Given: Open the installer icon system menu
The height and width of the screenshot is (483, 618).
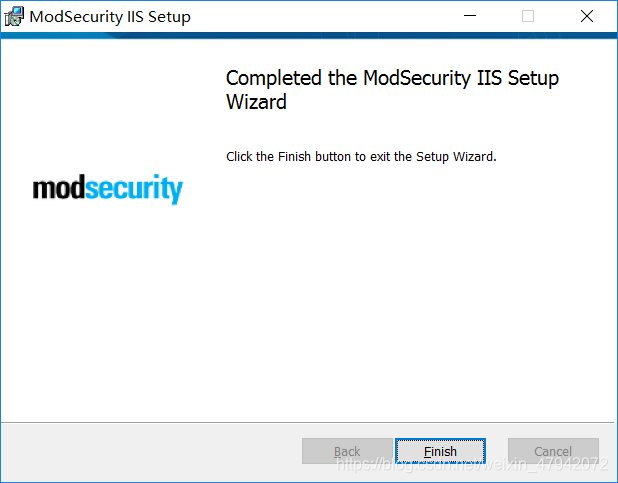Looking at the screenshot, I should [x=14, y=16].
